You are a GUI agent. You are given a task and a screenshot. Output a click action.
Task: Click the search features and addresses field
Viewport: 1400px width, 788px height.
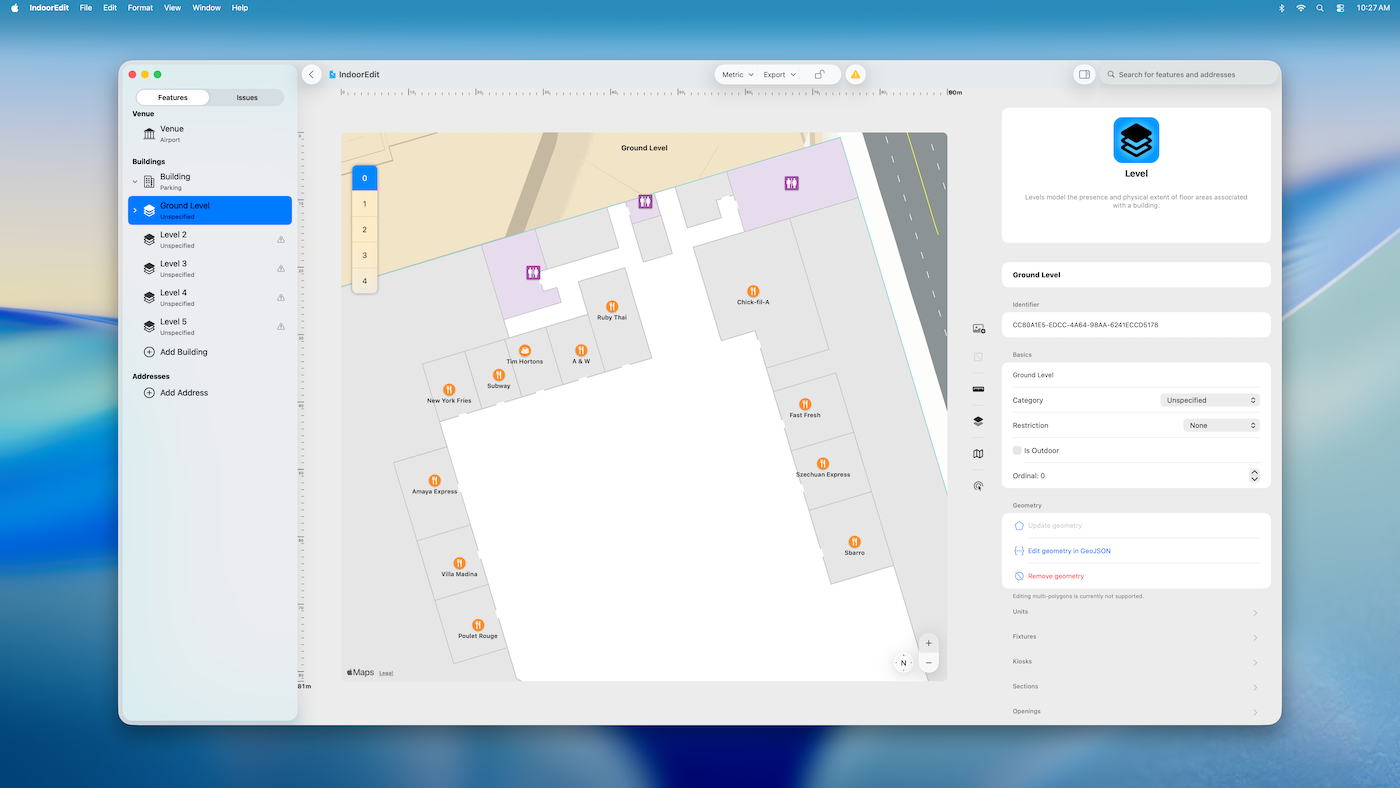click(x=1190, y=75)
